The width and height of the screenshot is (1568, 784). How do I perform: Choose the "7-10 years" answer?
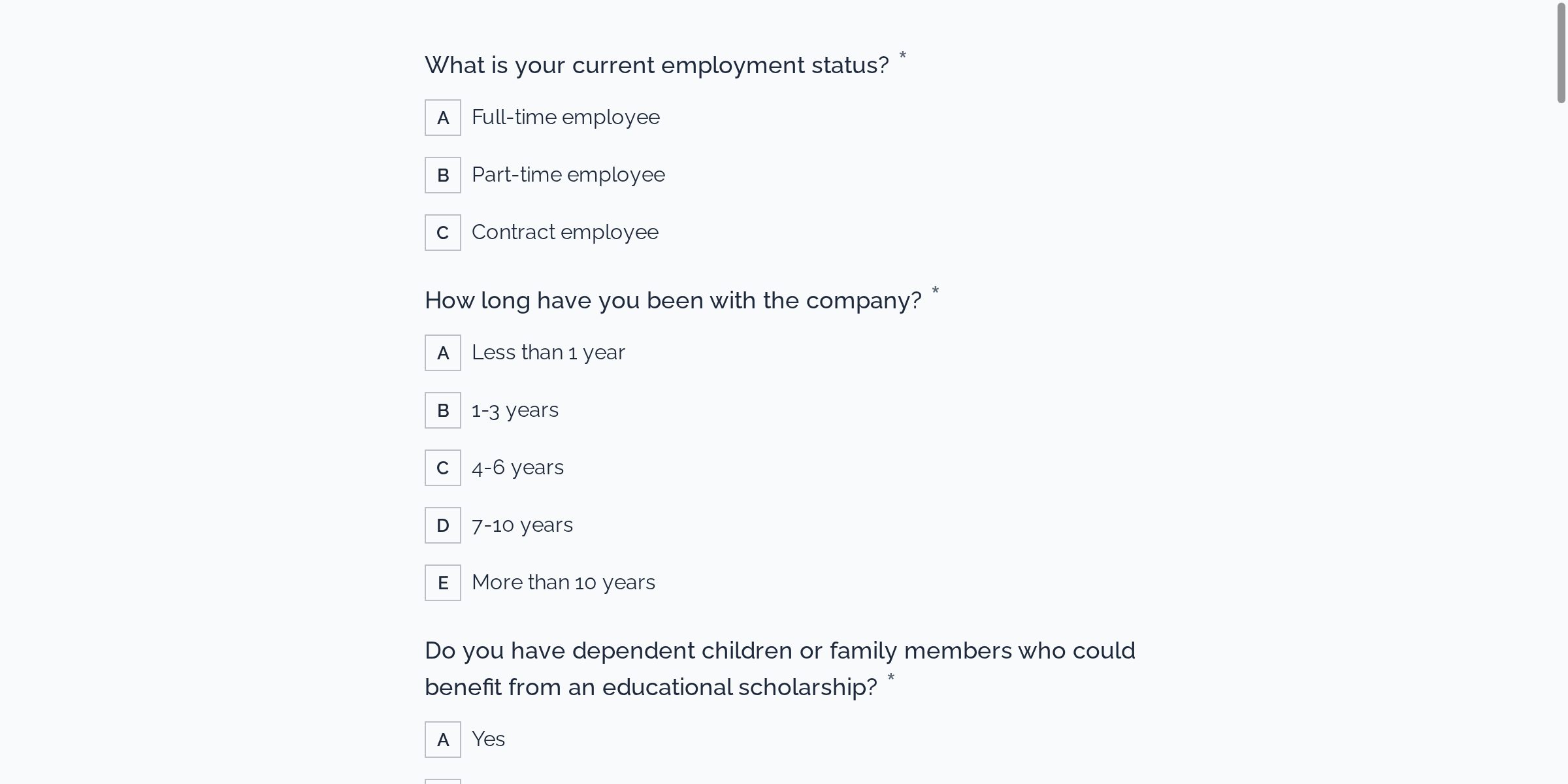(522, 525)
